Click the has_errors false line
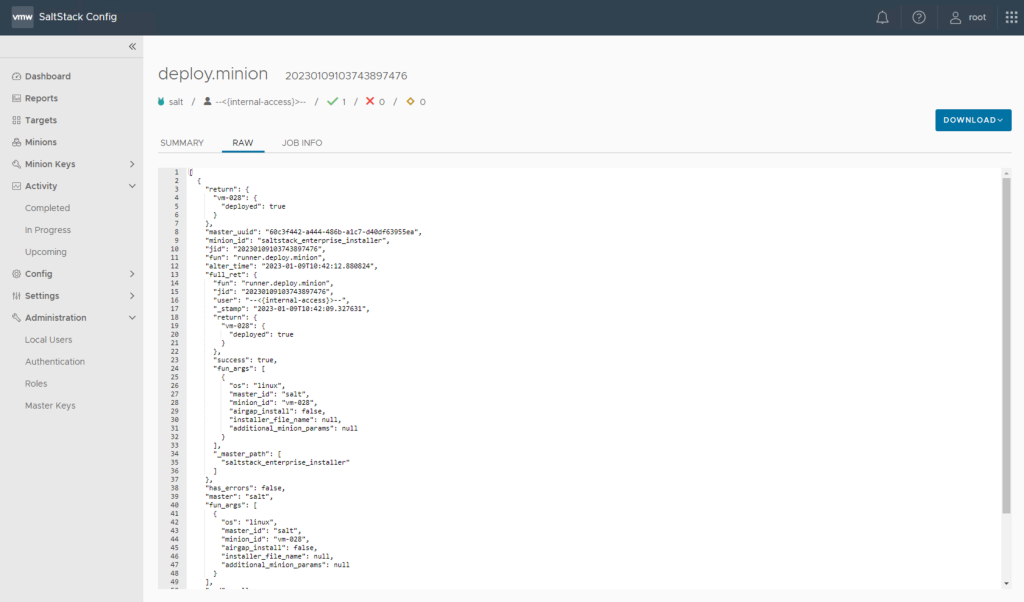This screenshot has height=602, width=1024. 245,488
